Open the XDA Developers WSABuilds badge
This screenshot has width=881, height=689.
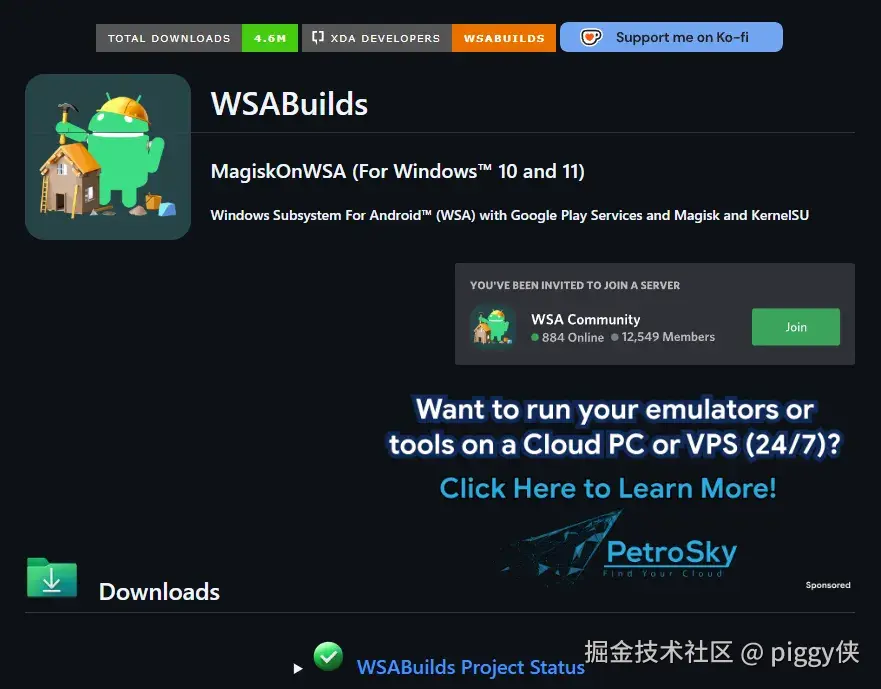click(x=429, y=38)
